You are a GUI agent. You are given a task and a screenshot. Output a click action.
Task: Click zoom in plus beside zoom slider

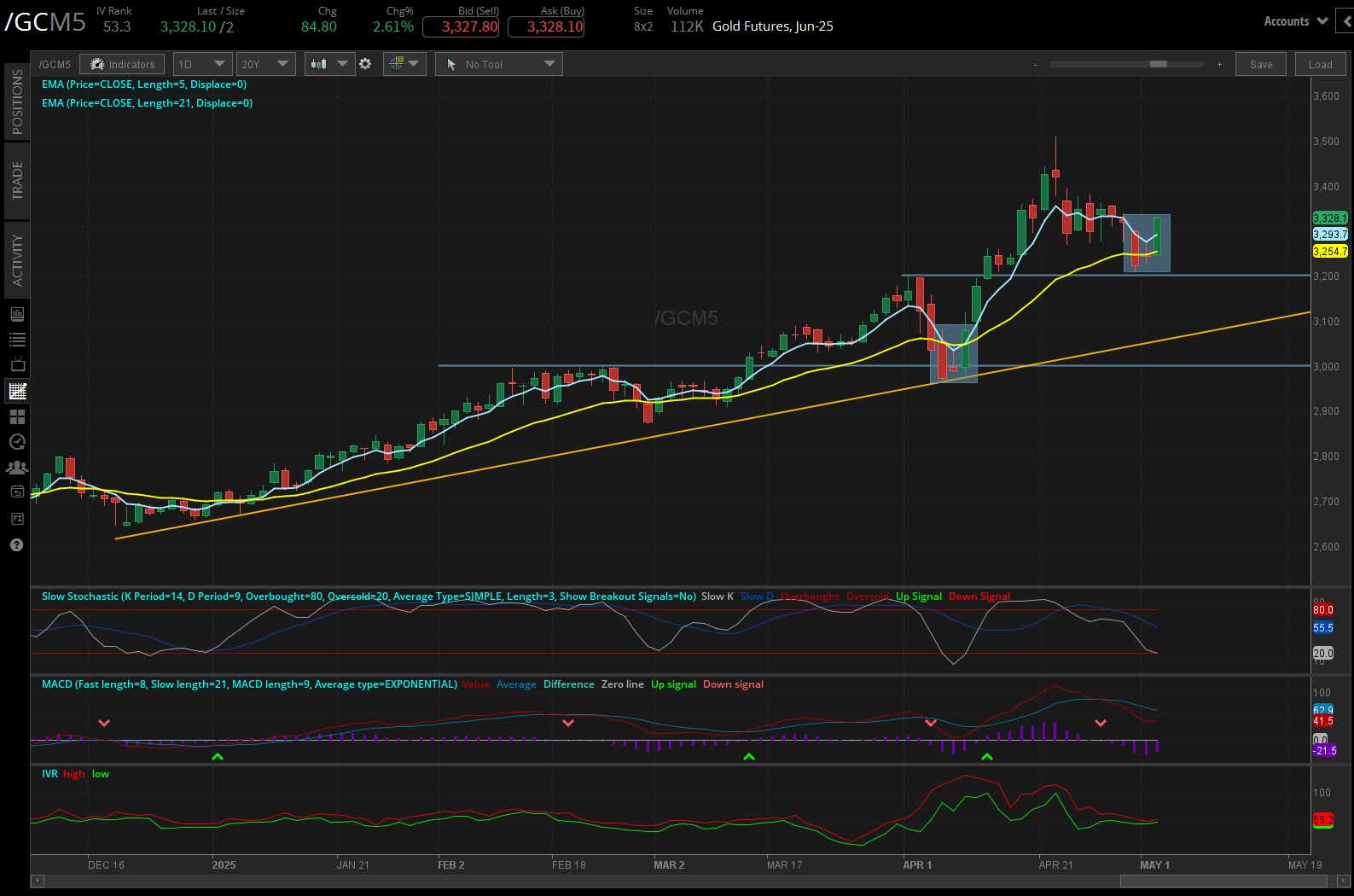pos(1219,64)
